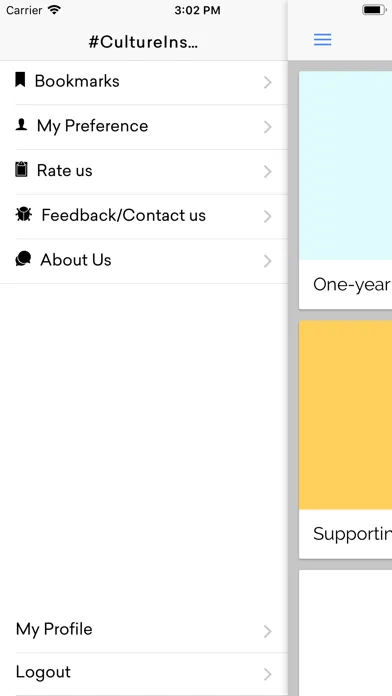This screenshot has height=696, width=392.
Task: Tap Logout
Action: point(144,674)
